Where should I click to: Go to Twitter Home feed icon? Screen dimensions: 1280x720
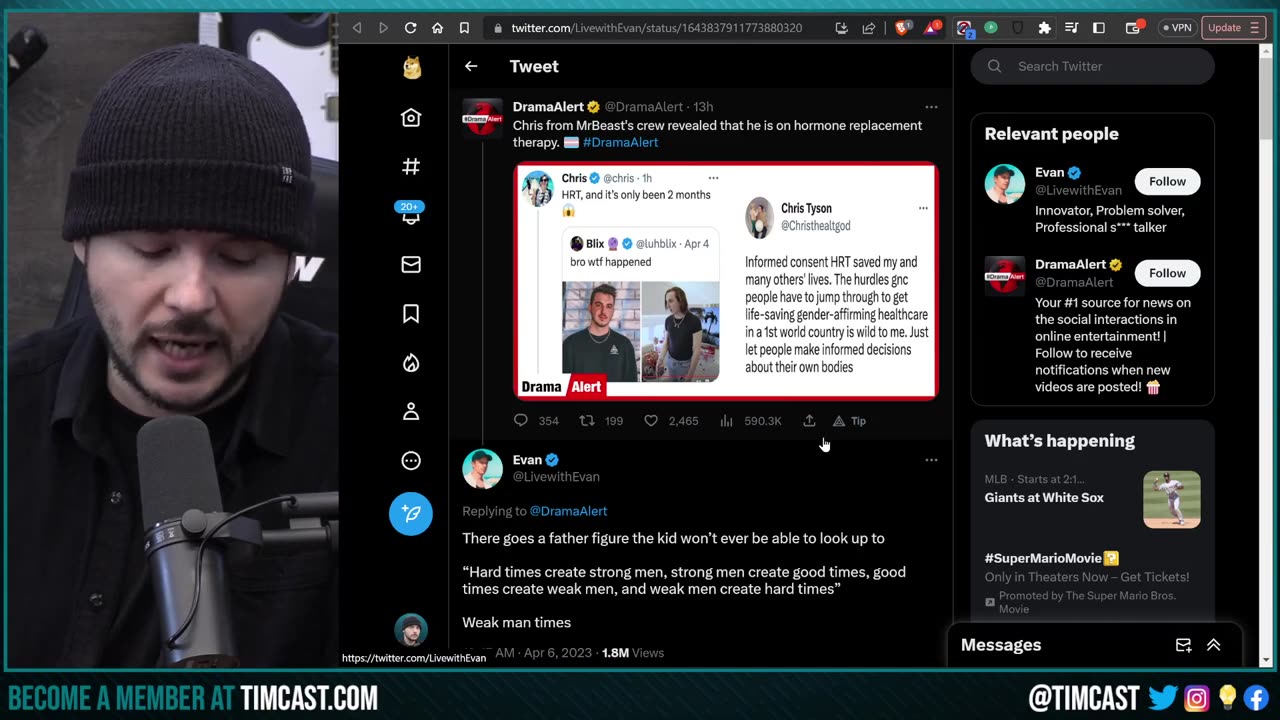pyautogui.click(x=411, y=117)
